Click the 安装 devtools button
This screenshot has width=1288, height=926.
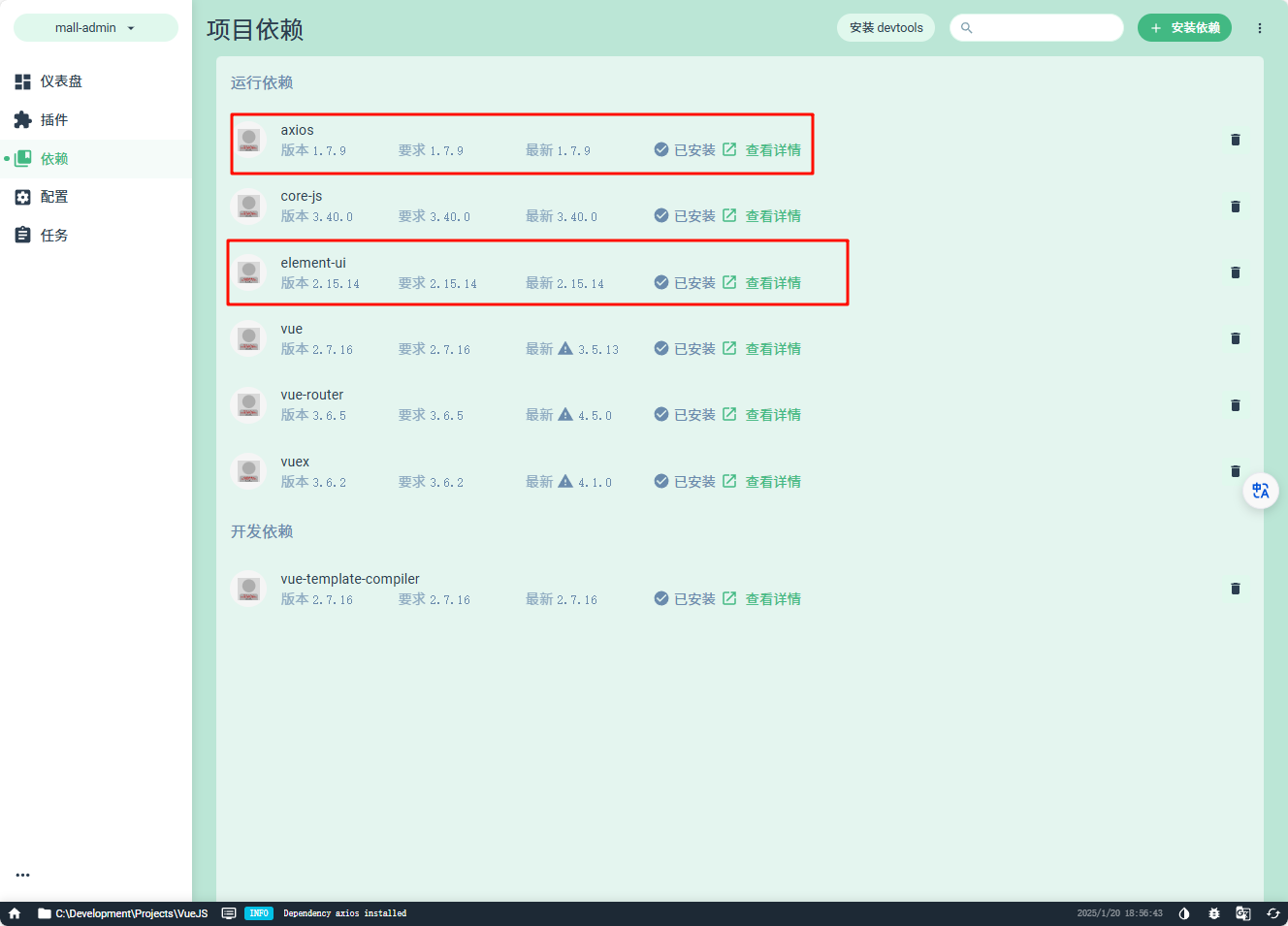point(885,27)
